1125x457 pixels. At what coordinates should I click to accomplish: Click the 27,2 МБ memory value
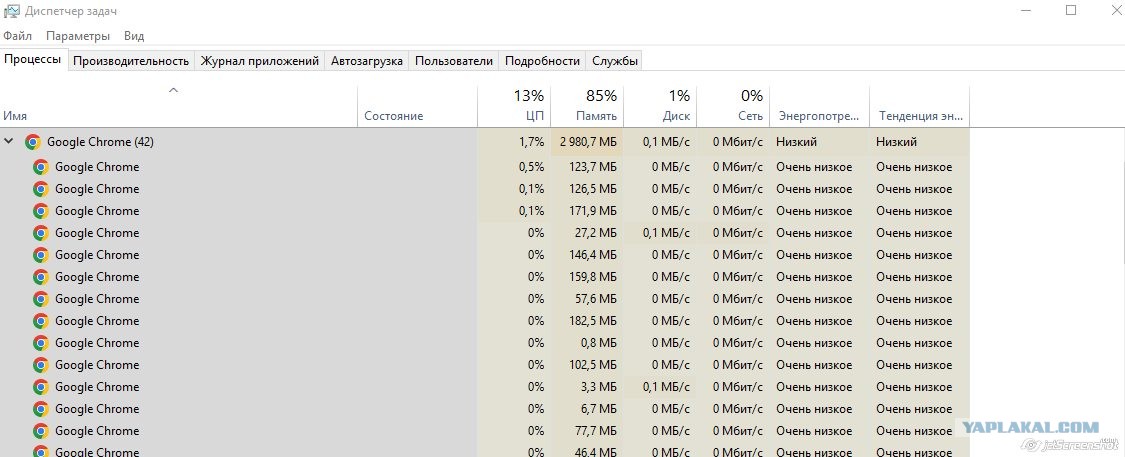tap(596, 233)
